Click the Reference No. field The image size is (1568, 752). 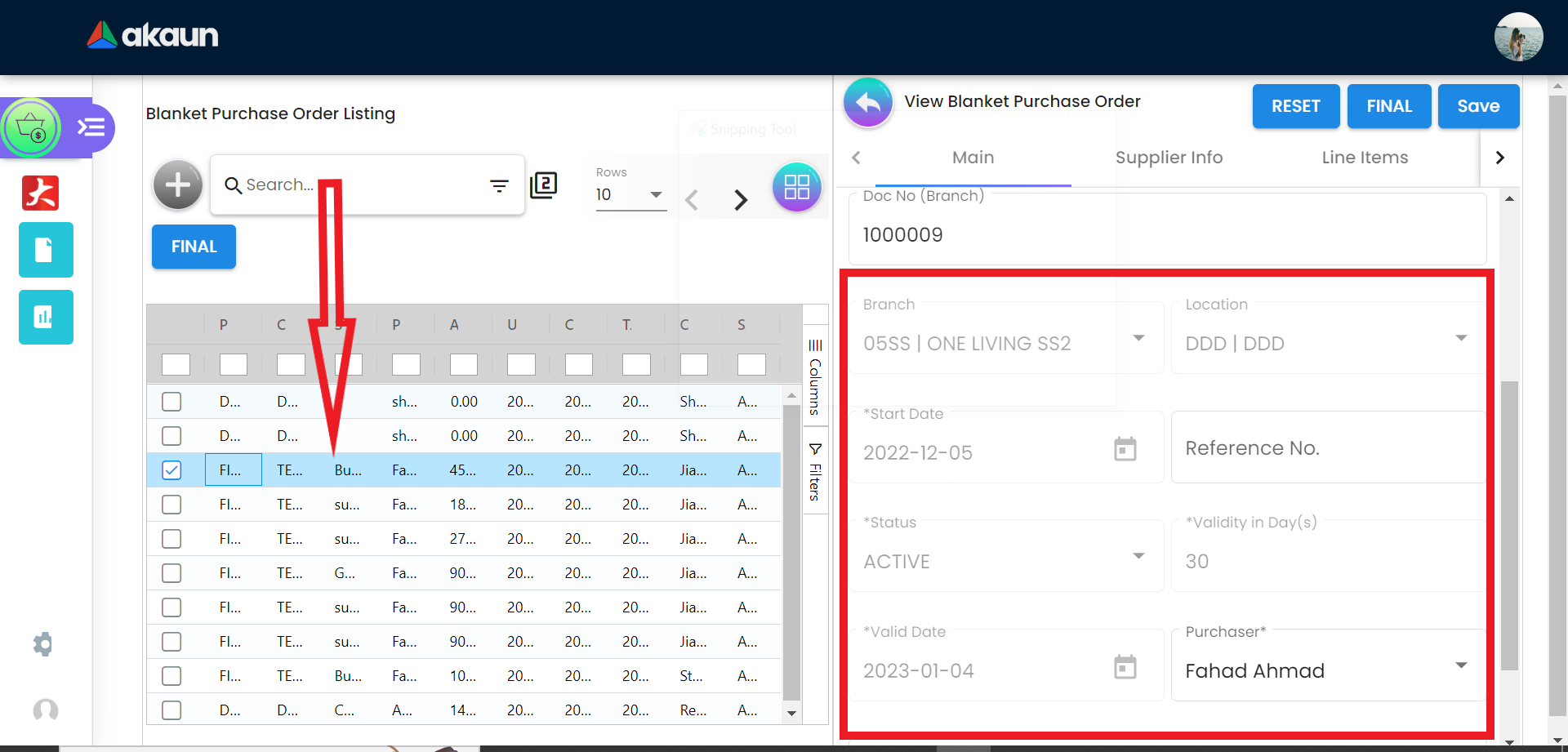[1328, 447]
